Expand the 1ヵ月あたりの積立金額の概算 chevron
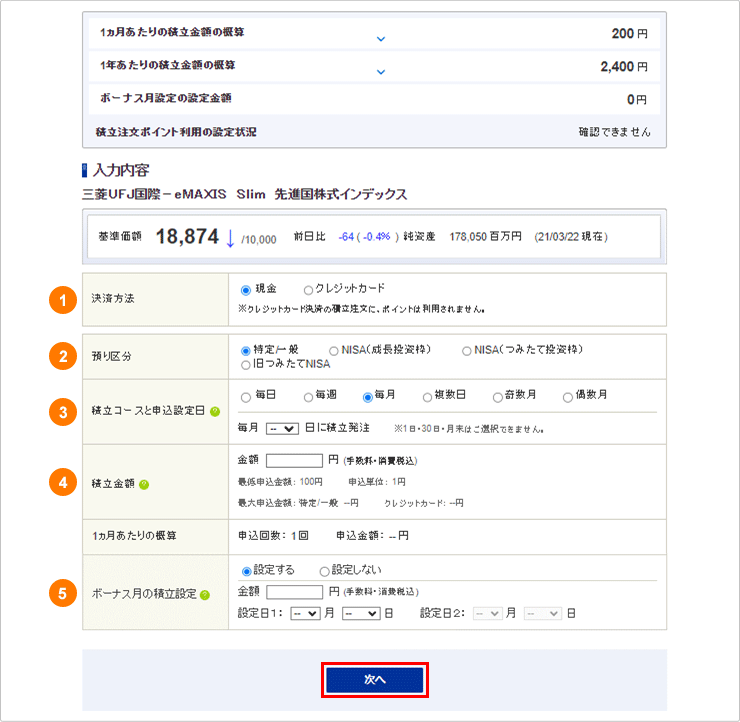The width and height of the screenshot is (740, 722). pos(381,39)
